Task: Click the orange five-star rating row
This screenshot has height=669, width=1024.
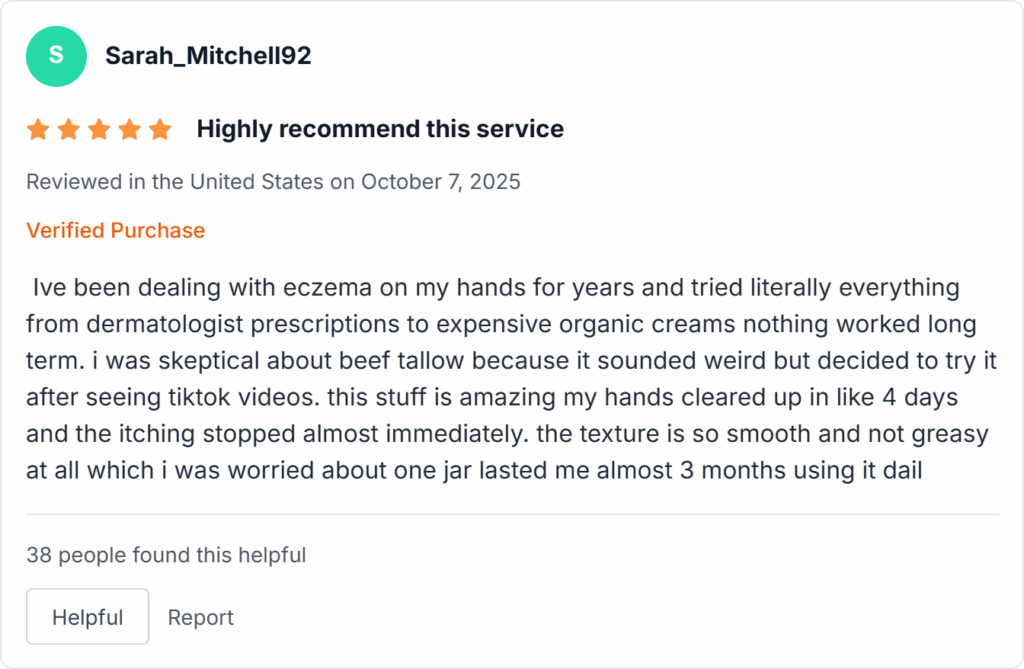Action: [99, 128]
